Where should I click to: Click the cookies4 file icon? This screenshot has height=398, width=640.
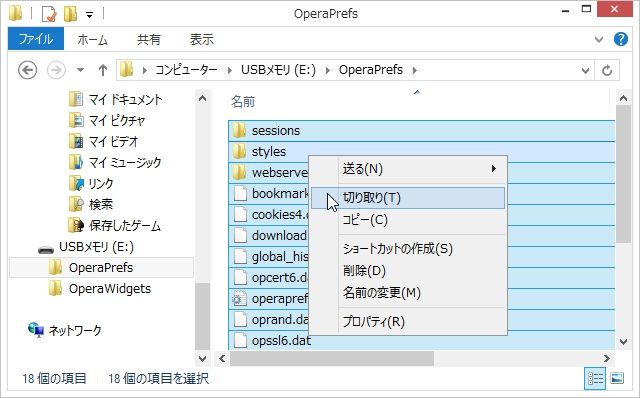240,215
